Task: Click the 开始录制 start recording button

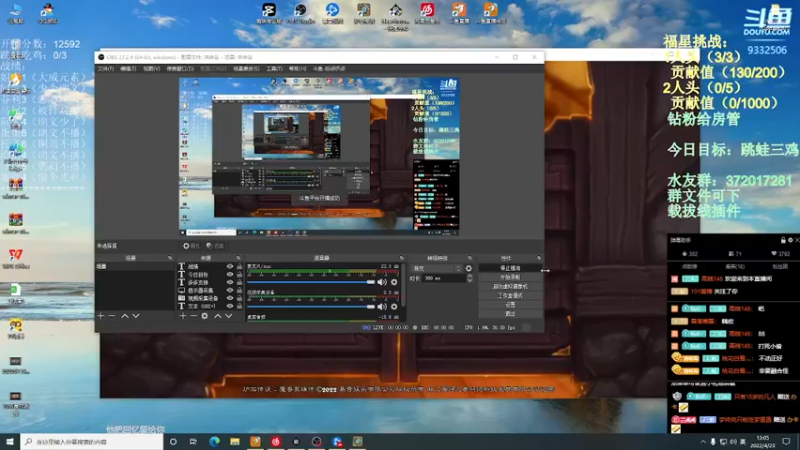Action: pos(510,278)
